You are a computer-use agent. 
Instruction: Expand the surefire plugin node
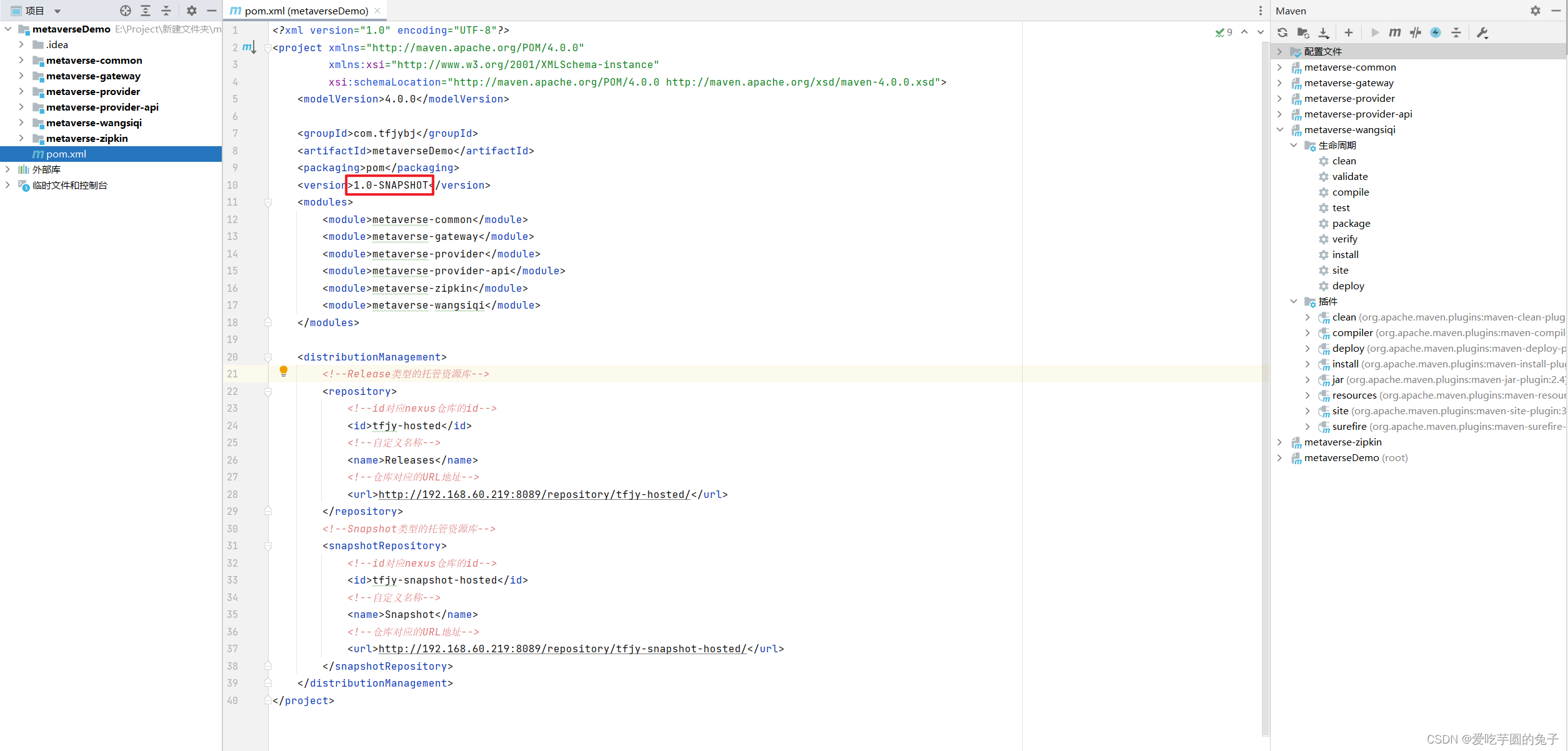coord(1307,426)
